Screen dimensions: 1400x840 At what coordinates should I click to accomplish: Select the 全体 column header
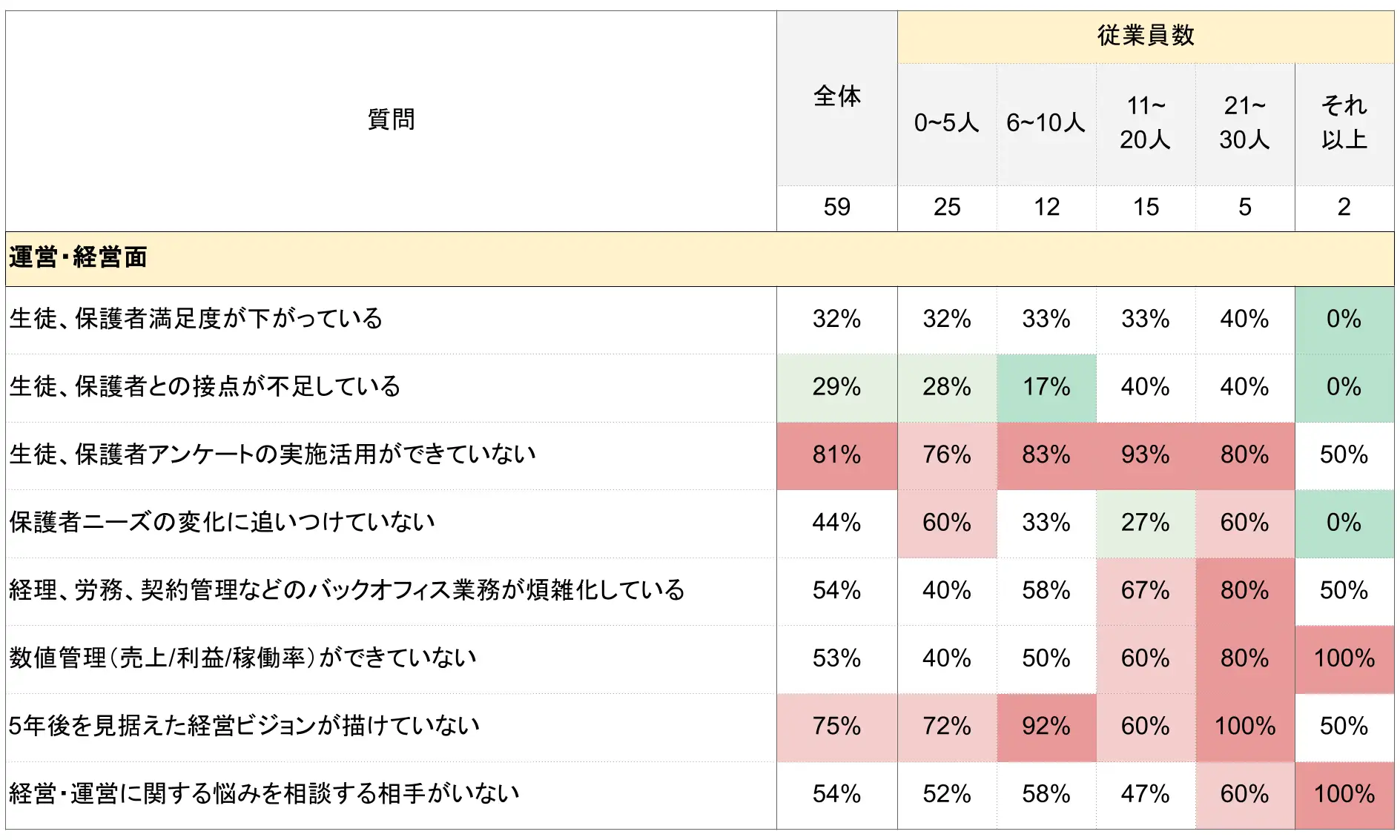tap(836, 96)
